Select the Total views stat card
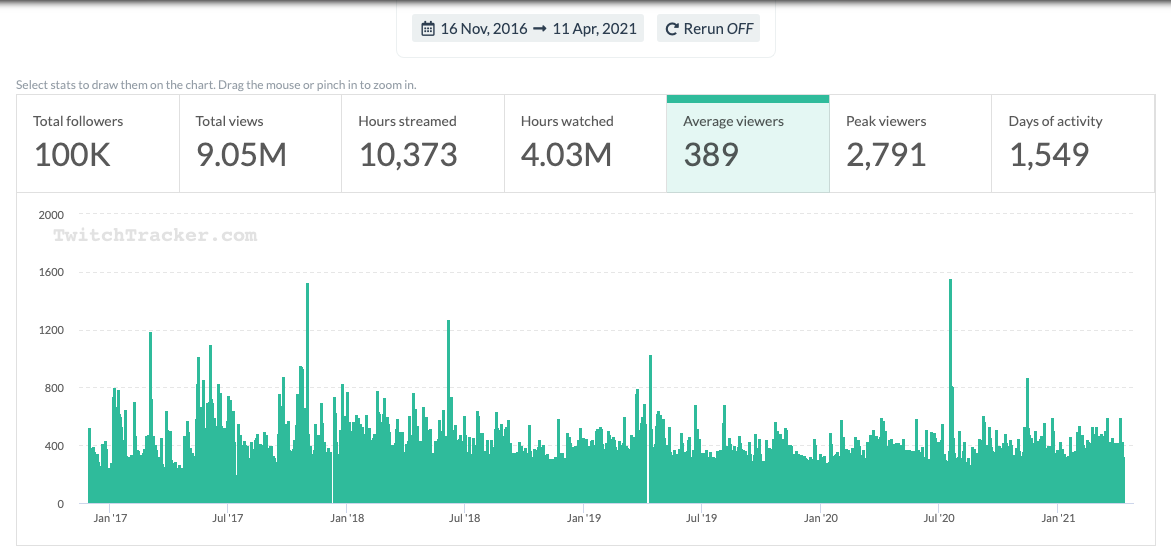Viewport: 1171px width, 559px height. [261, 143]
